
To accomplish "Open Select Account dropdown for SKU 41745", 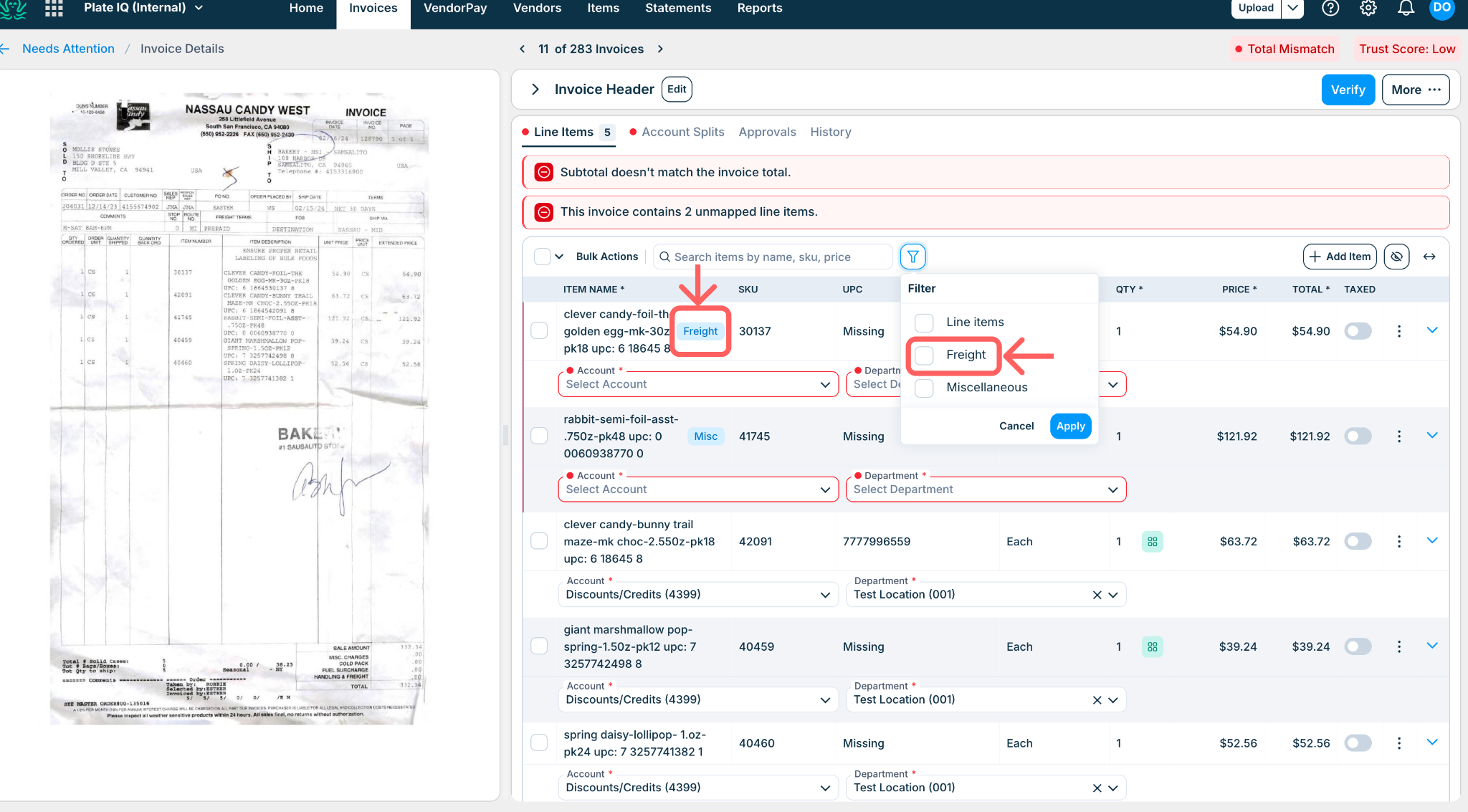I will (698, 489).
